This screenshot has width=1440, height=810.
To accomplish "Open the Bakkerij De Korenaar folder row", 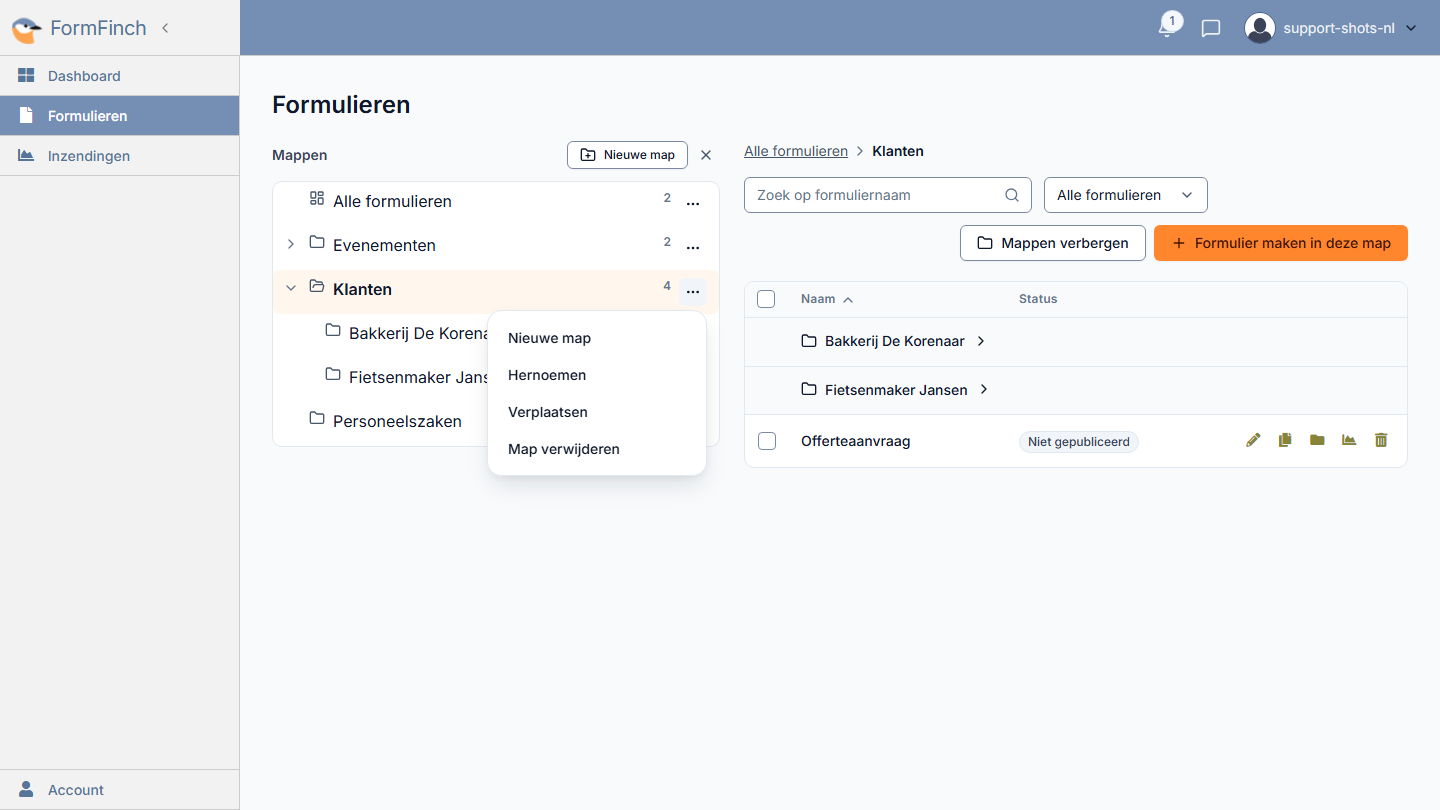I will click(x=1076, y=342).
